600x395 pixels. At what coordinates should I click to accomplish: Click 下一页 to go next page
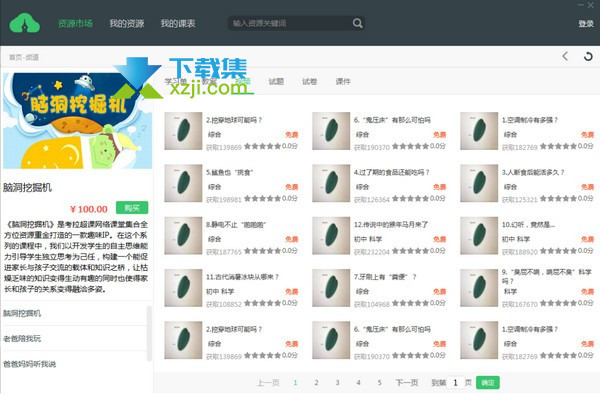[407, 382]
